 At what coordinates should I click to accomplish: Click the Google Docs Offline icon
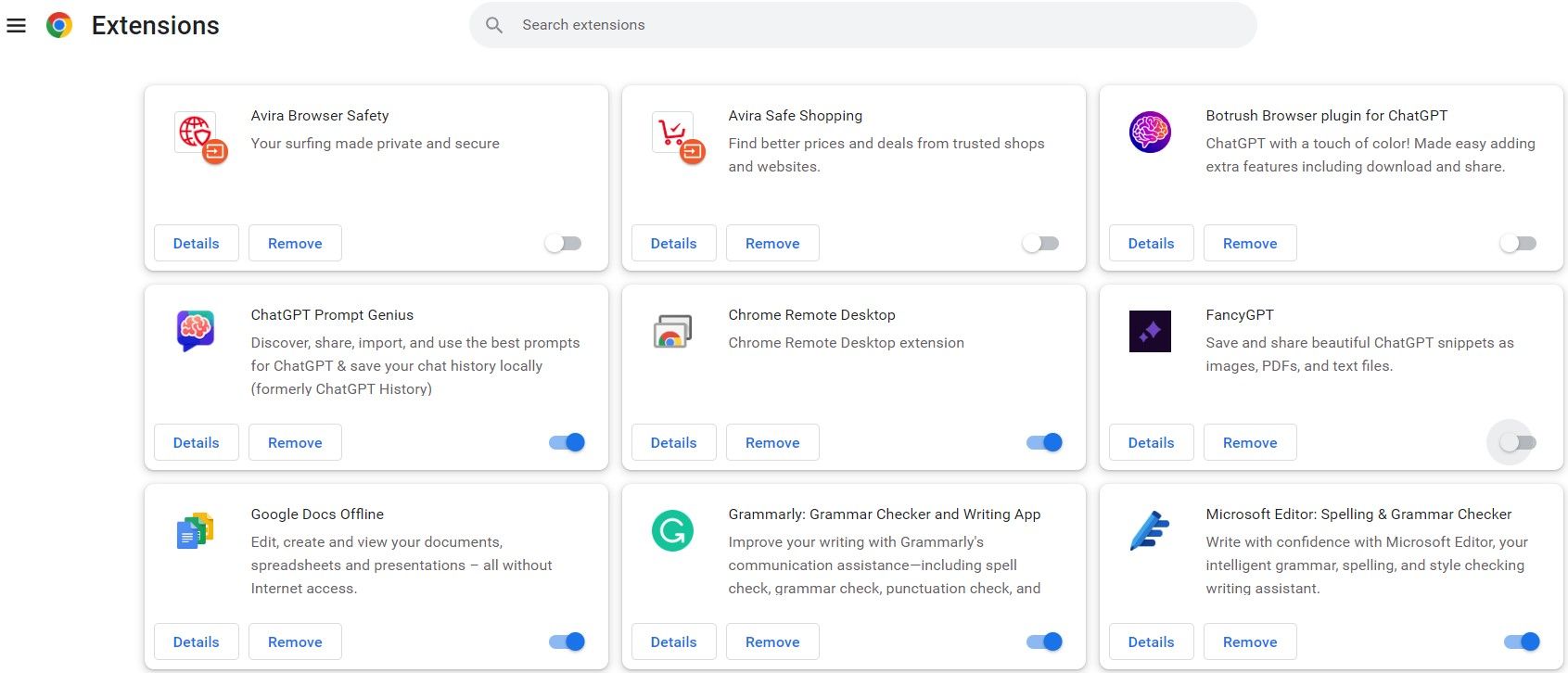196,531
